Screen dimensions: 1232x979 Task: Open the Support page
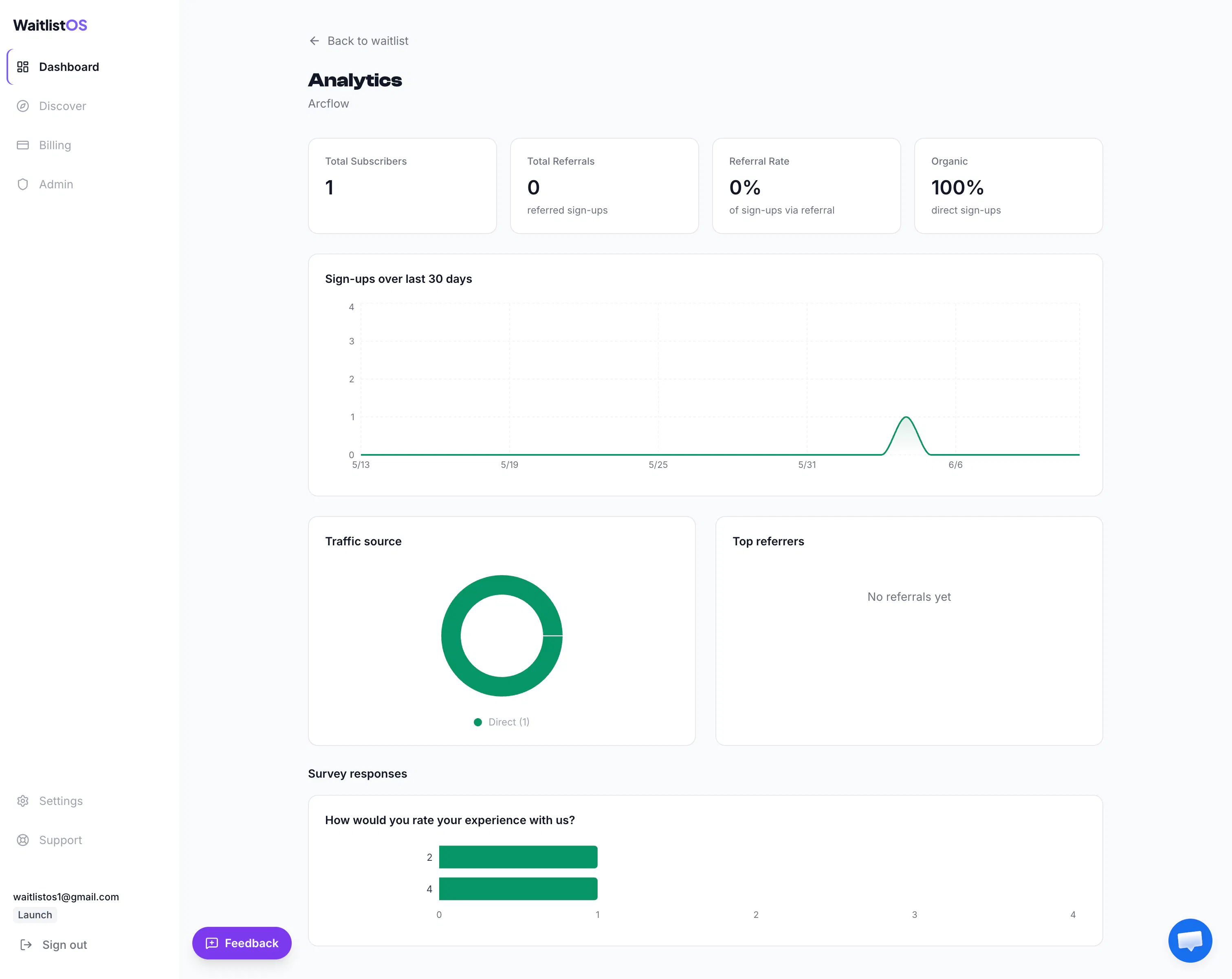(x=90, y=840)
